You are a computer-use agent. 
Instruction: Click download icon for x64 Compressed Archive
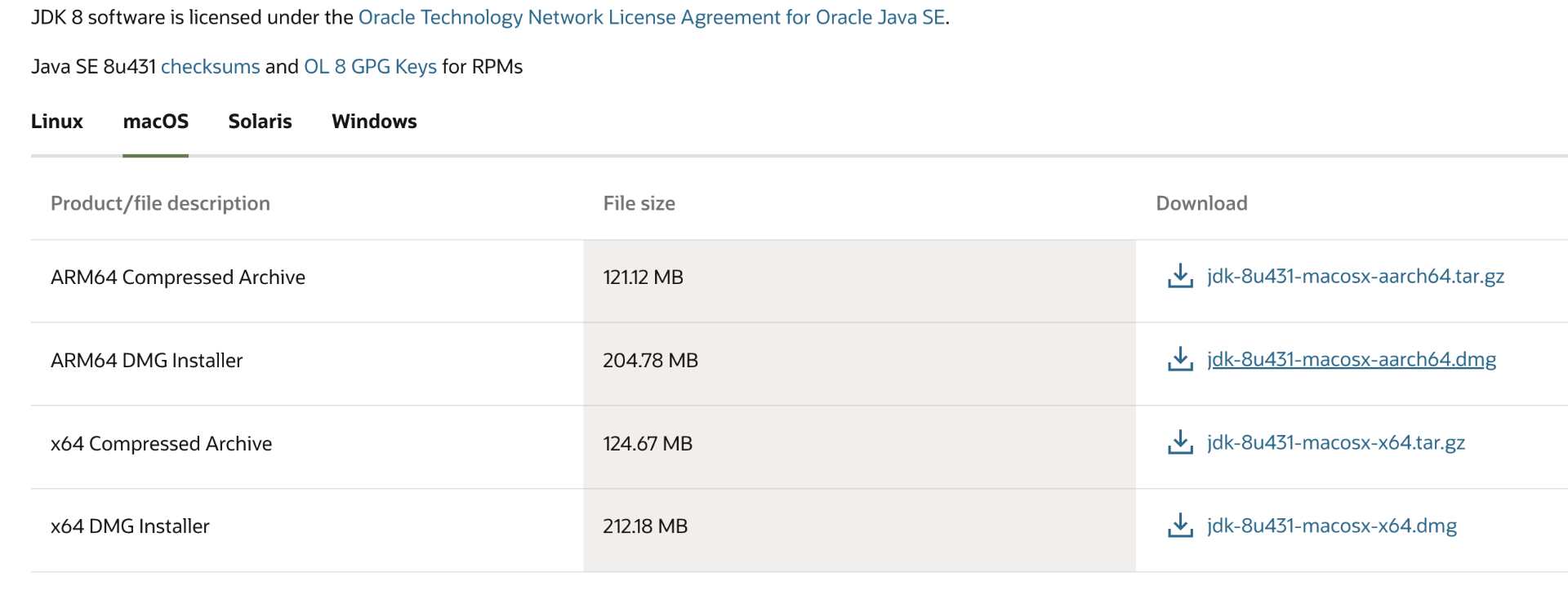[1180, 443]
